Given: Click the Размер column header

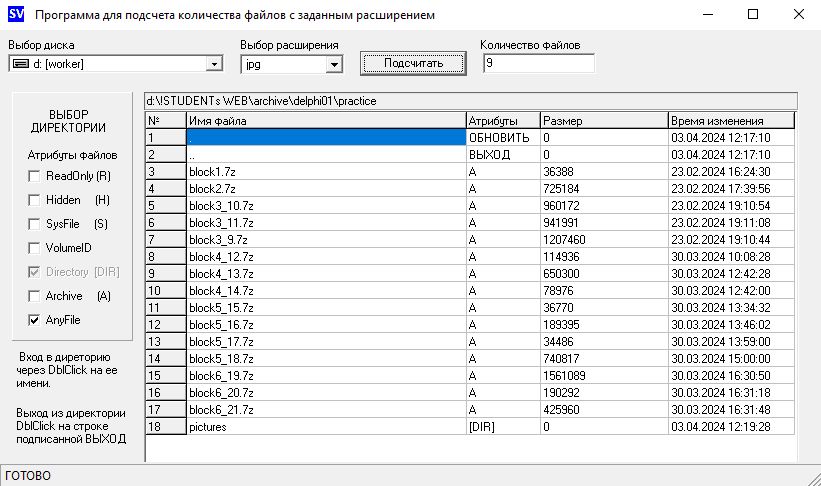Looking at the screenshot, I should click(x=603, y=121).
